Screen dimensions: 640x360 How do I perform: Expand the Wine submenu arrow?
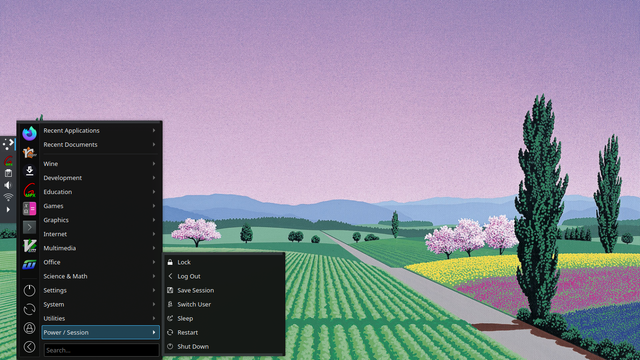pos(154,164)
